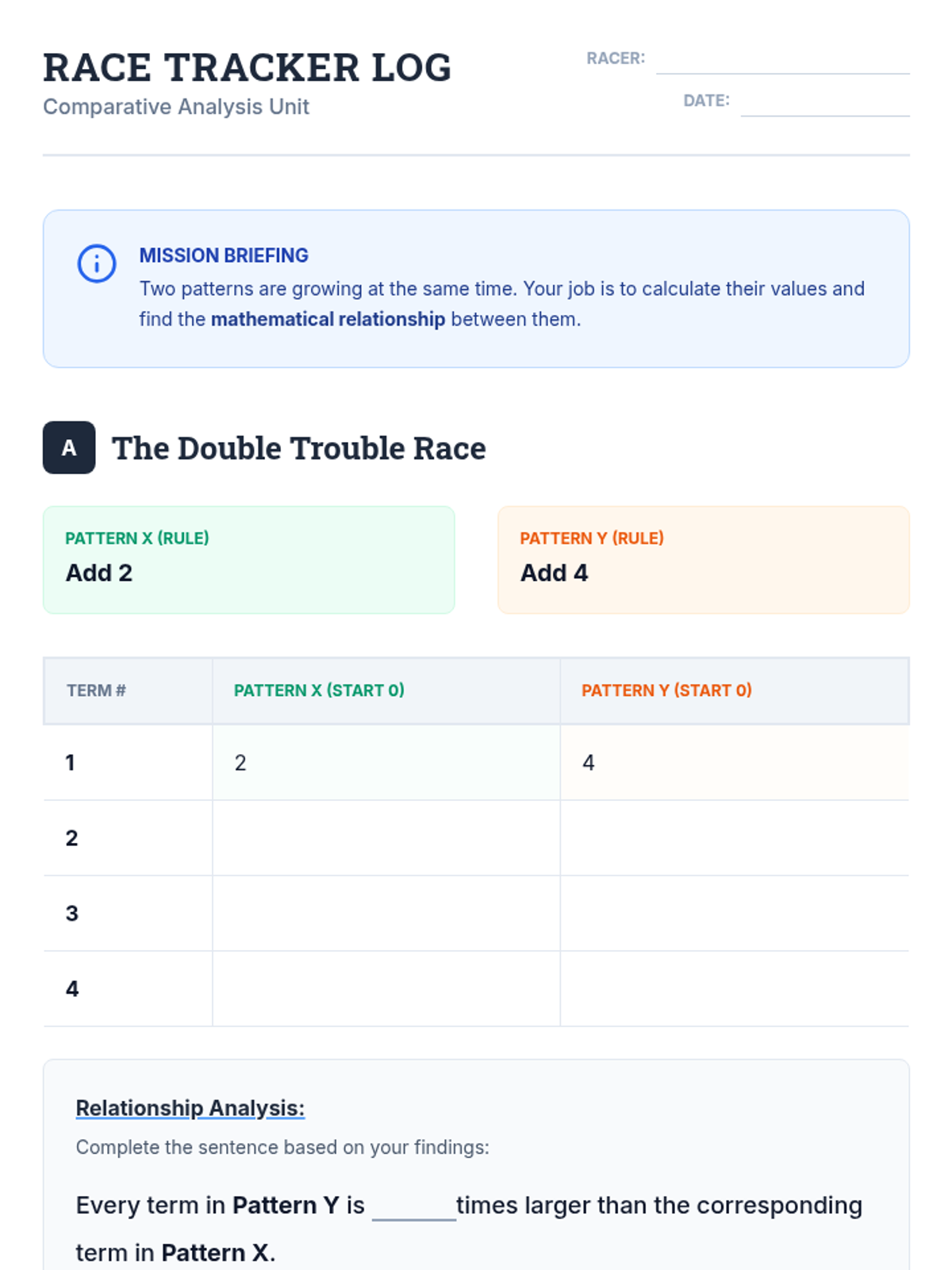Screen dimensions: 952x1270
Task: Click the Relationship Analysis heading
Action: (x=190, y=1108)
